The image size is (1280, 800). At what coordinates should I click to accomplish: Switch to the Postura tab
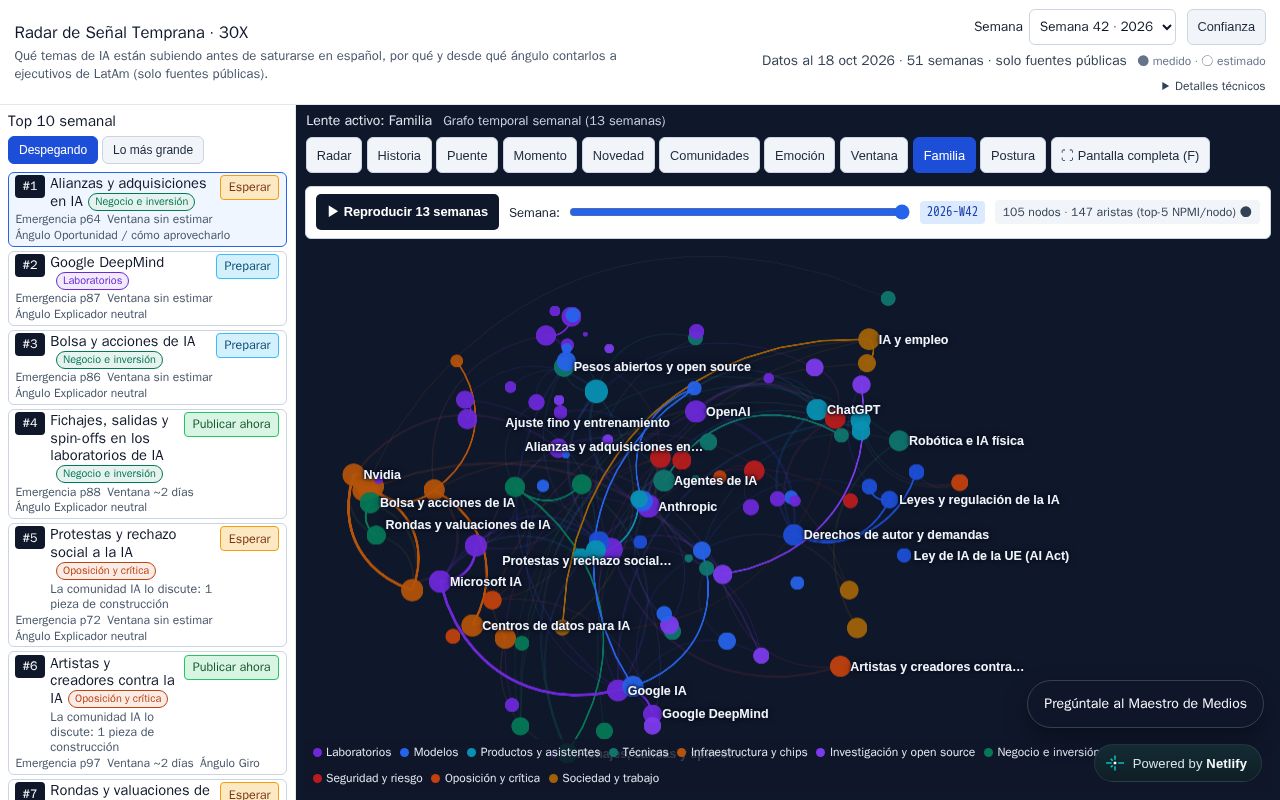[x=1013, y=155]
